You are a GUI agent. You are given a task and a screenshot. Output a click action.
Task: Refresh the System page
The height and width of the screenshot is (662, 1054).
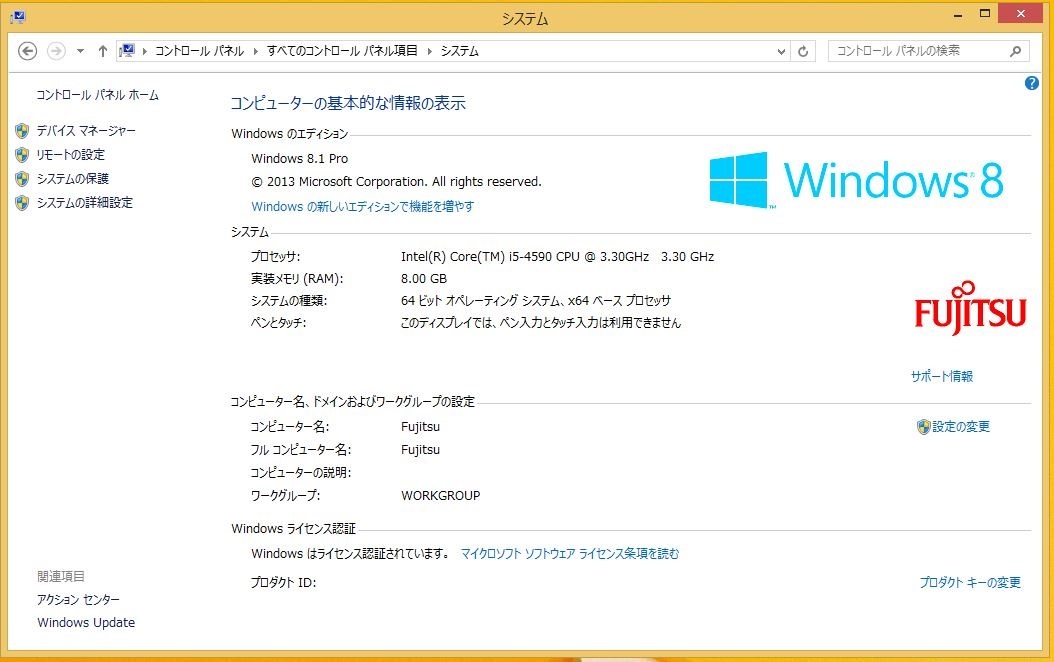point(803,51)
